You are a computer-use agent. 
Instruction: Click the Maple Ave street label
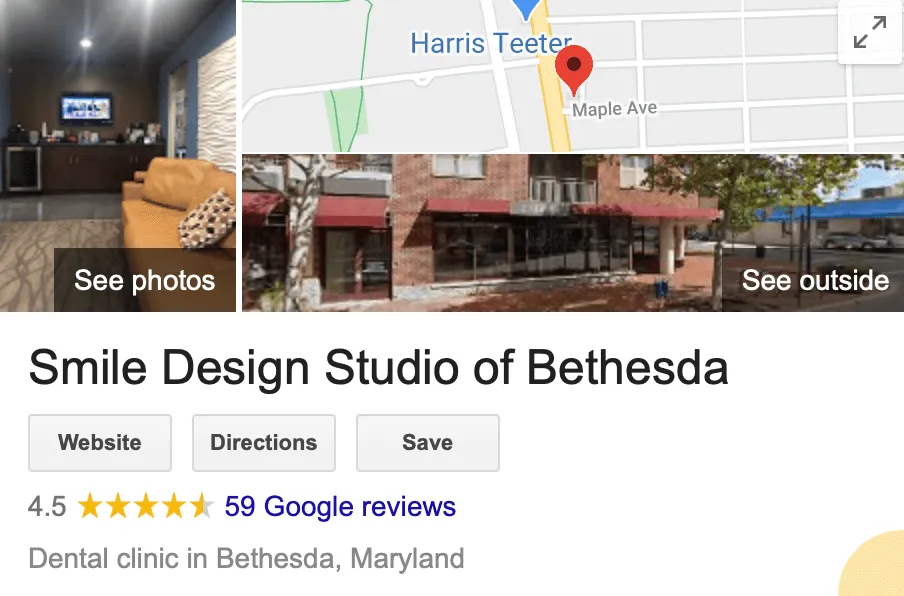(615, 109)
